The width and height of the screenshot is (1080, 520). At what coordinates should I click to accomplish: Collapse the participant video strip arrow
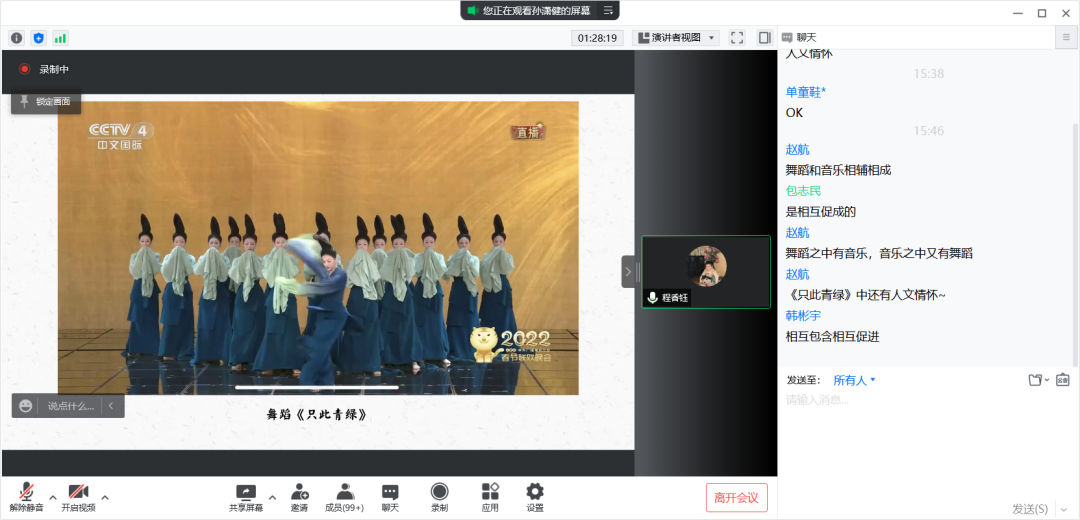pyautogui.click(x=627, y=271)
